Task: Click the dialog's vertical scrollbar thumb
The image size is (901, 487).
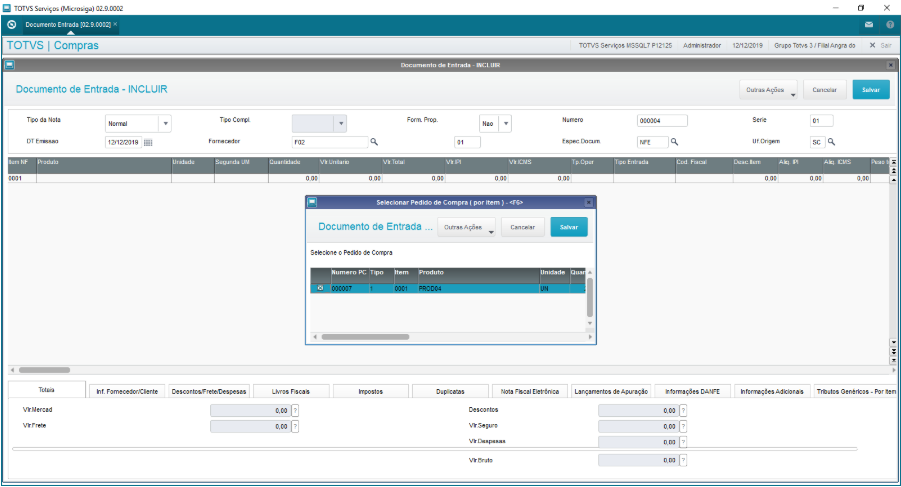Action: click(590, 297)
